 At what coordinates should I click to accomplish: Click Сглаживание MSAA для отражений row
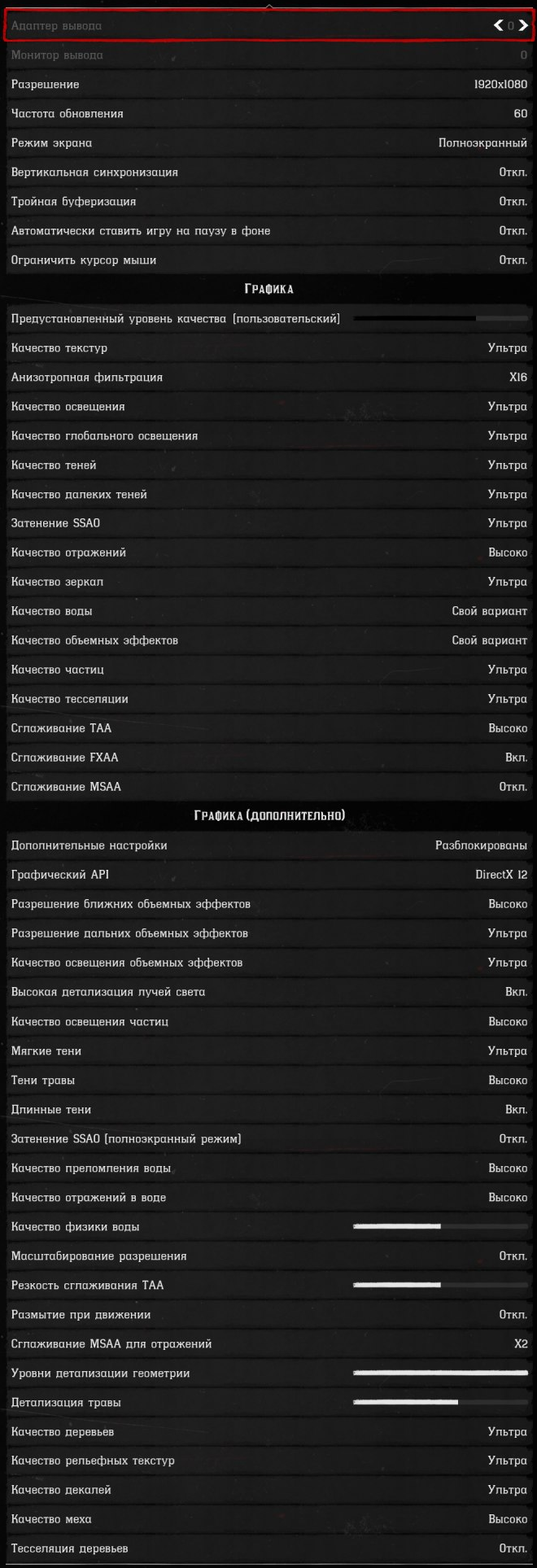[x=268, y=1344]
